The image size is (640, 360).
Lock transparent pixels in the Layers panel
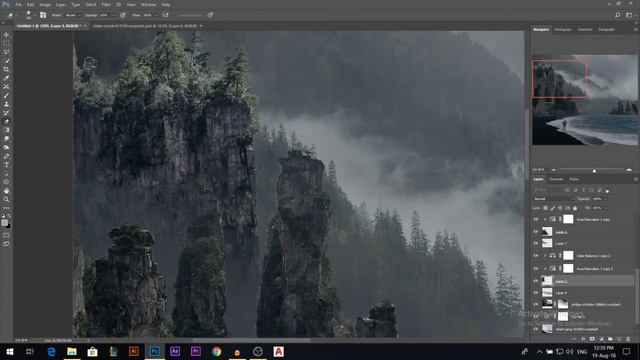[x=545, y=208]
